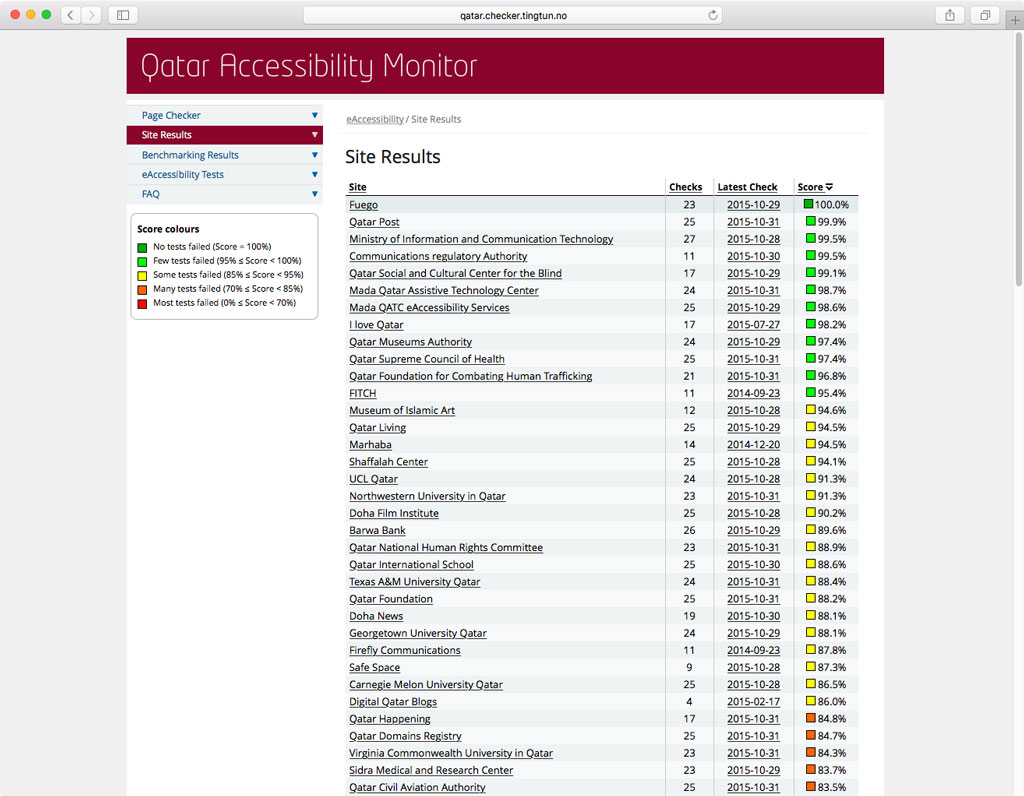Open the FITCH site link
Image resolution: width=1024 pixels, height=796 pixels.
coord(362,393)
